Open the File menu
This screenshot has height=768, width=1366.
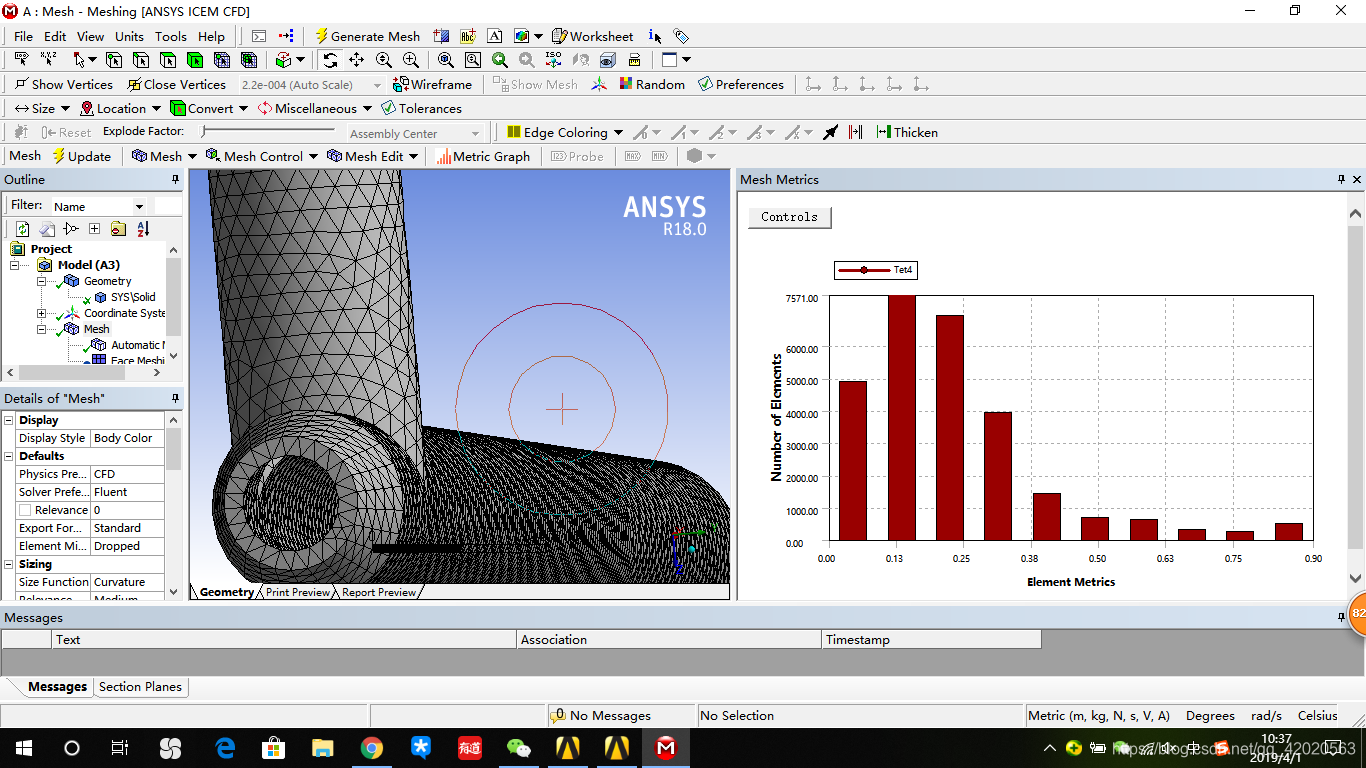(x=23, y=36)
